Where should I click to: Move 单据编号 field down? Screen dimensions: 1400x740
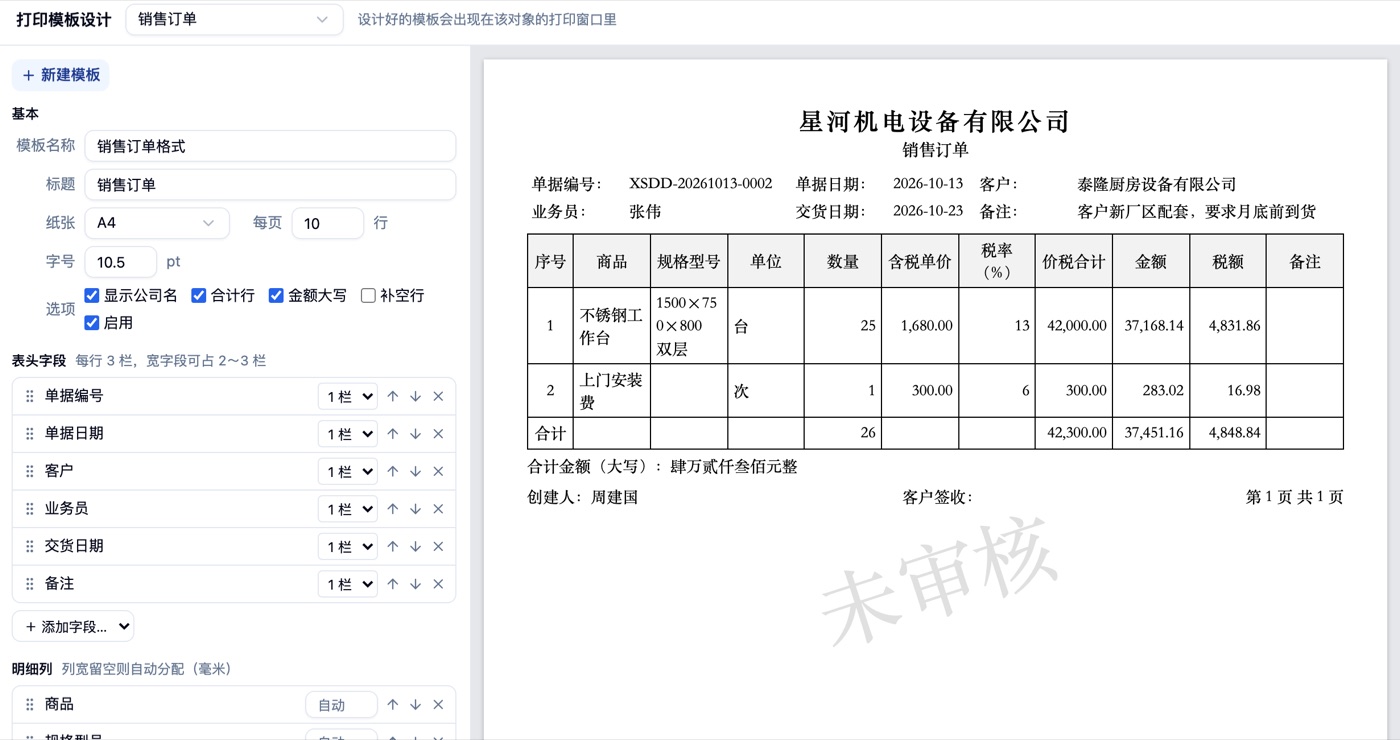point(415,397)
